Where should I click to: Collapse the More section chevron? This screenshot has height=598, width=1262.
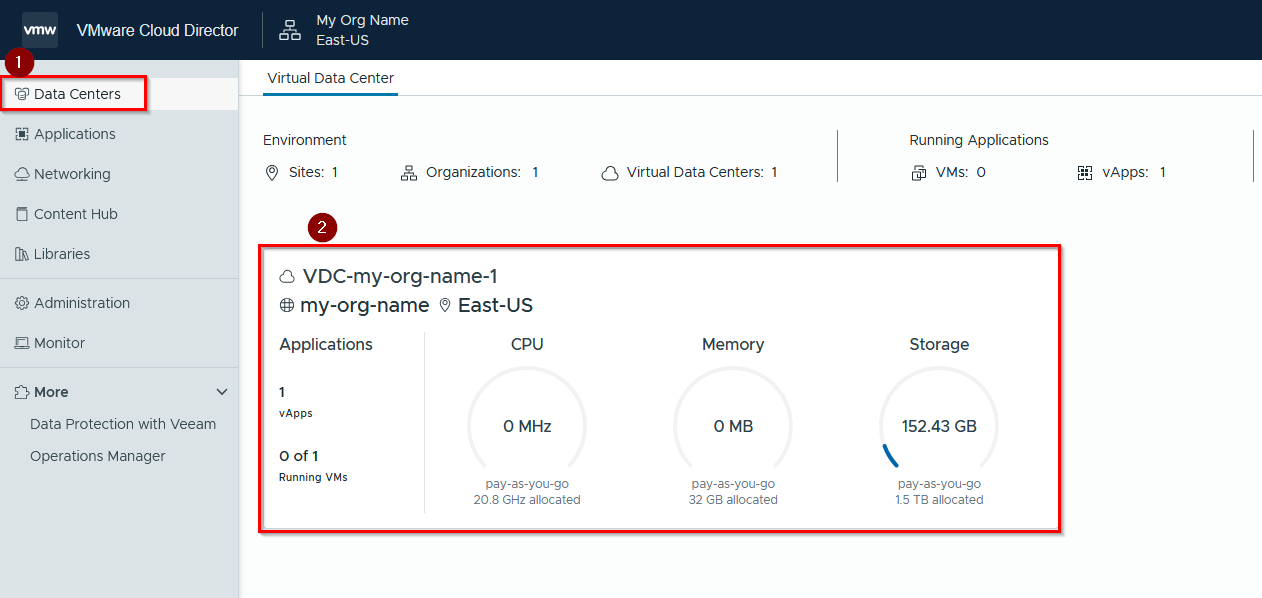tap(222, 392)
